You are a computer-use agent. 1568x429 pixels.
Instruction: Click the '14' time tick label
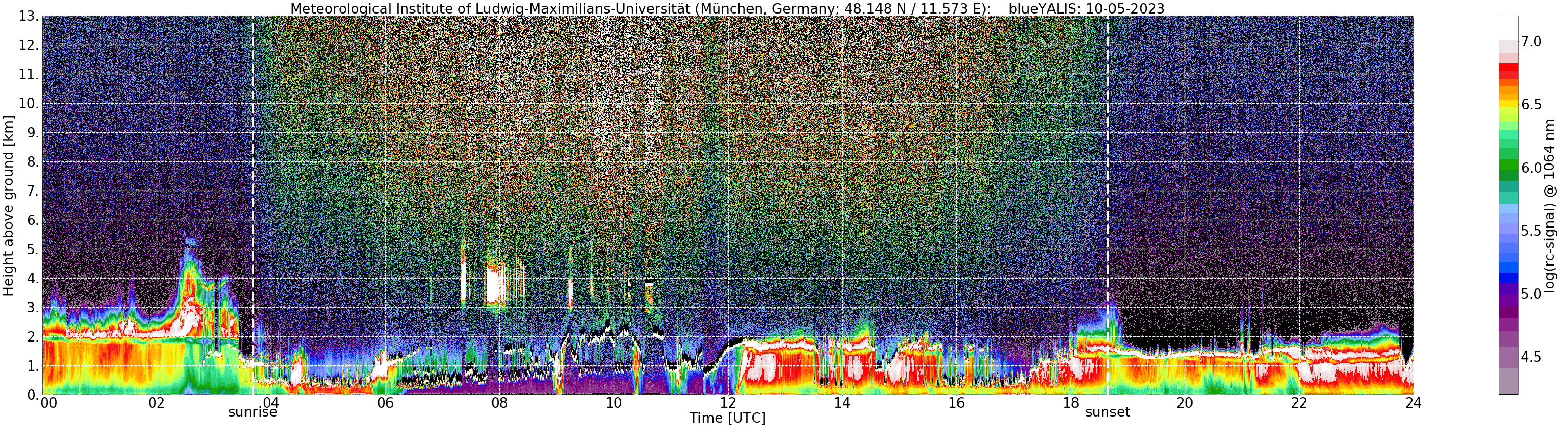coord(842,403)
